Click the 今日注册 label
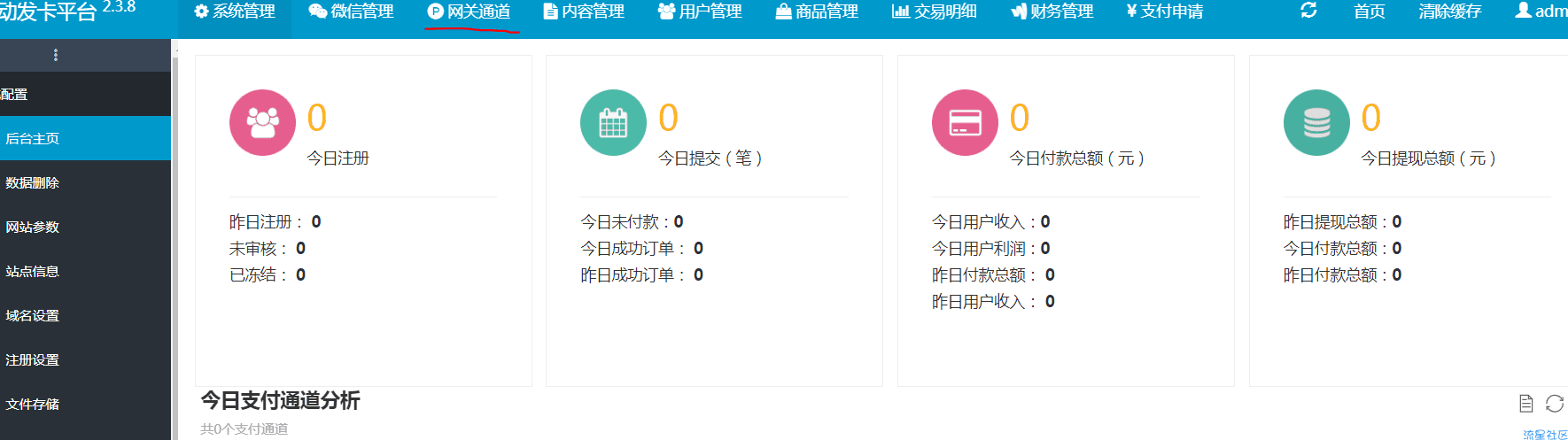This screenshot has height=440, width=1568. [x=338, y=158]
